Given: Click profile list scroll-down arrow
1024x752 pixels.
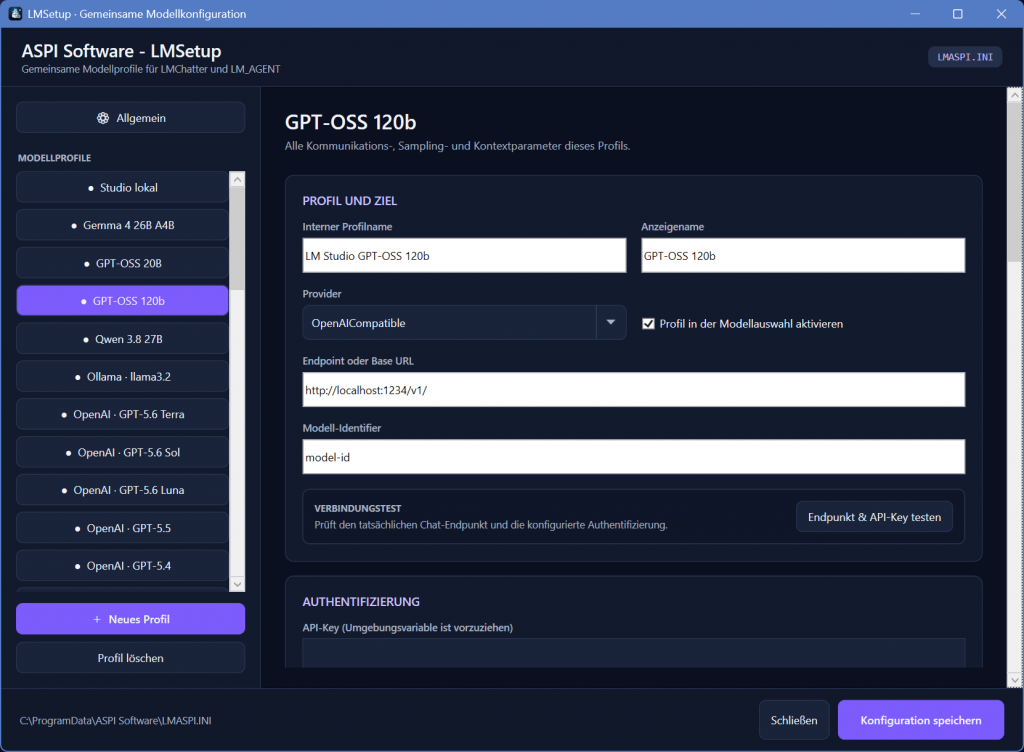Looking at the screenshot, I should point(237,584).
